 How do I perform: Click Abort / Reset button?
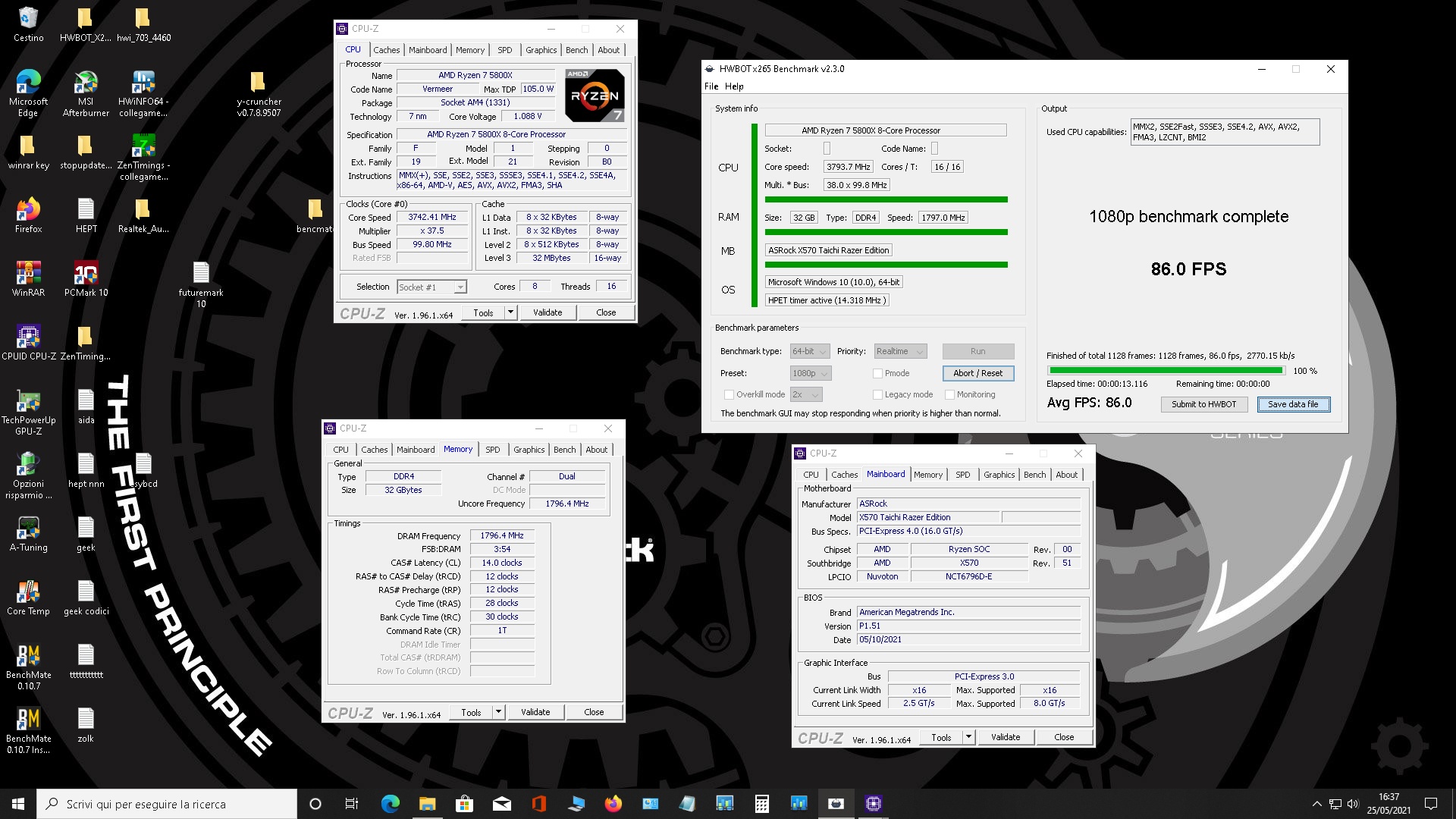(978, 373)
